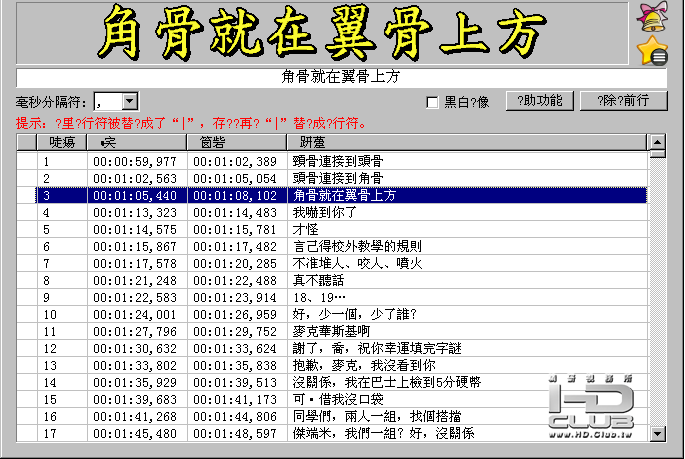Click start time 00:01:02,563
685x459 pixels.
pyautogui.click(x=135, y=179)
